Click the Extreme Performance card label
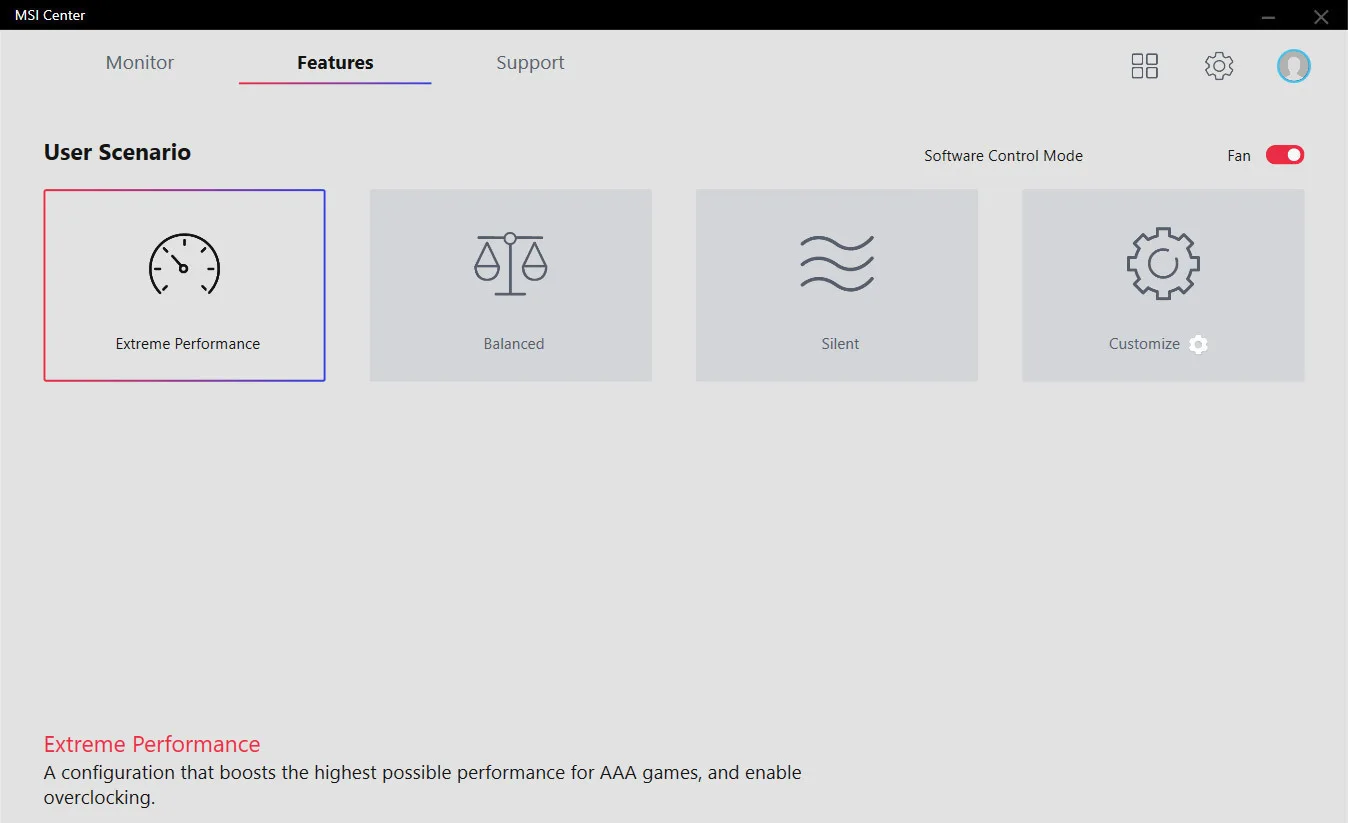The height and width of the screenshot is (823, 1348). point(187,344)
